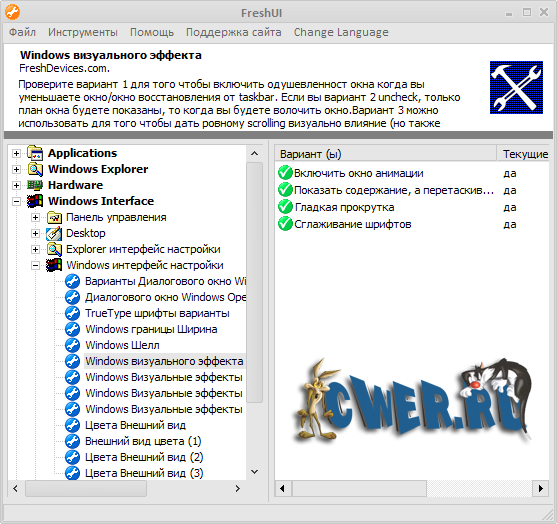Click the options list horizontal scrollbar thumb
Image resolution: width=557 pixels, height=524 pixels.
click(359, 488)
